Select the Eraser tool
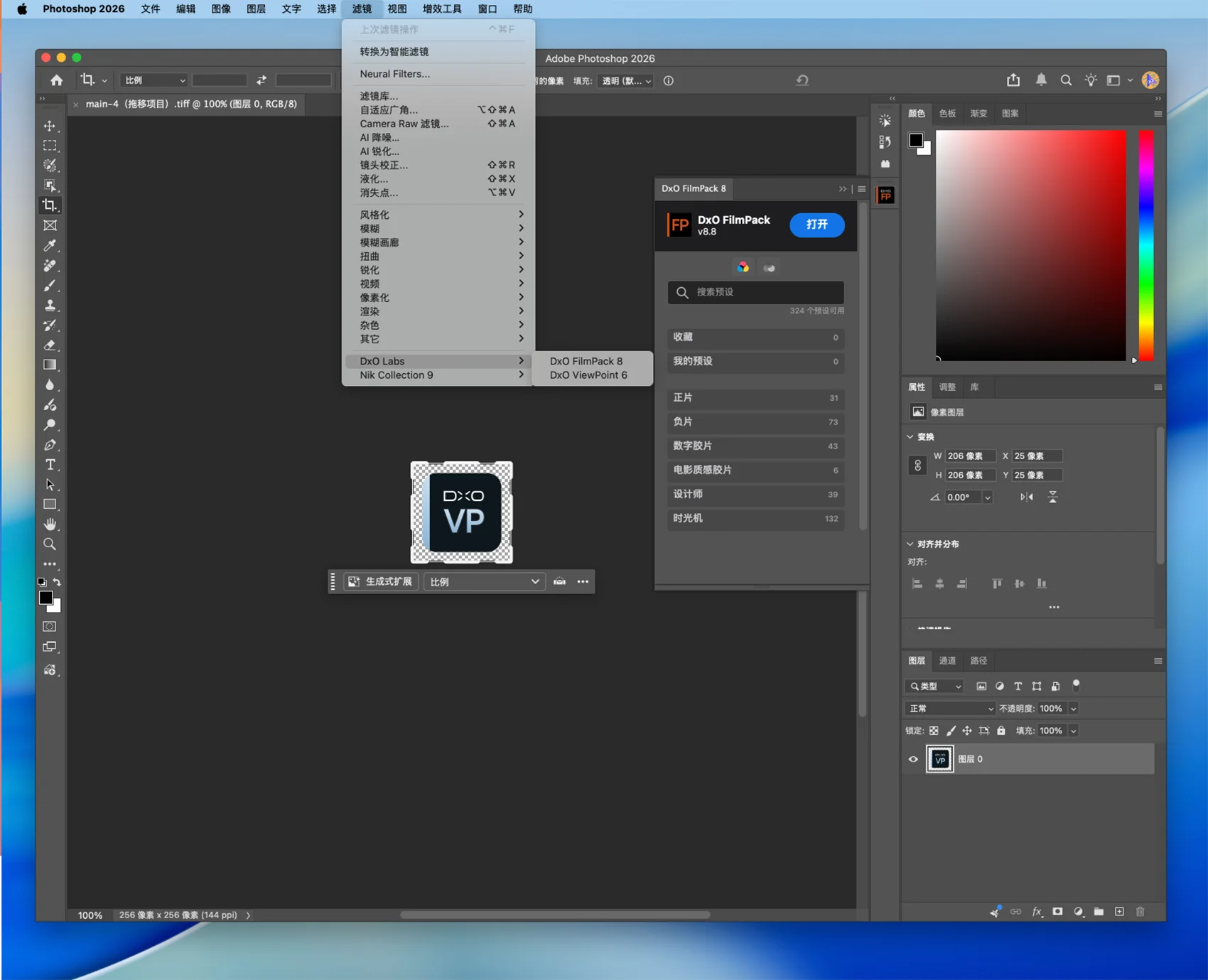This screenshot has height=980, width=1208. [x=50, y=345]
